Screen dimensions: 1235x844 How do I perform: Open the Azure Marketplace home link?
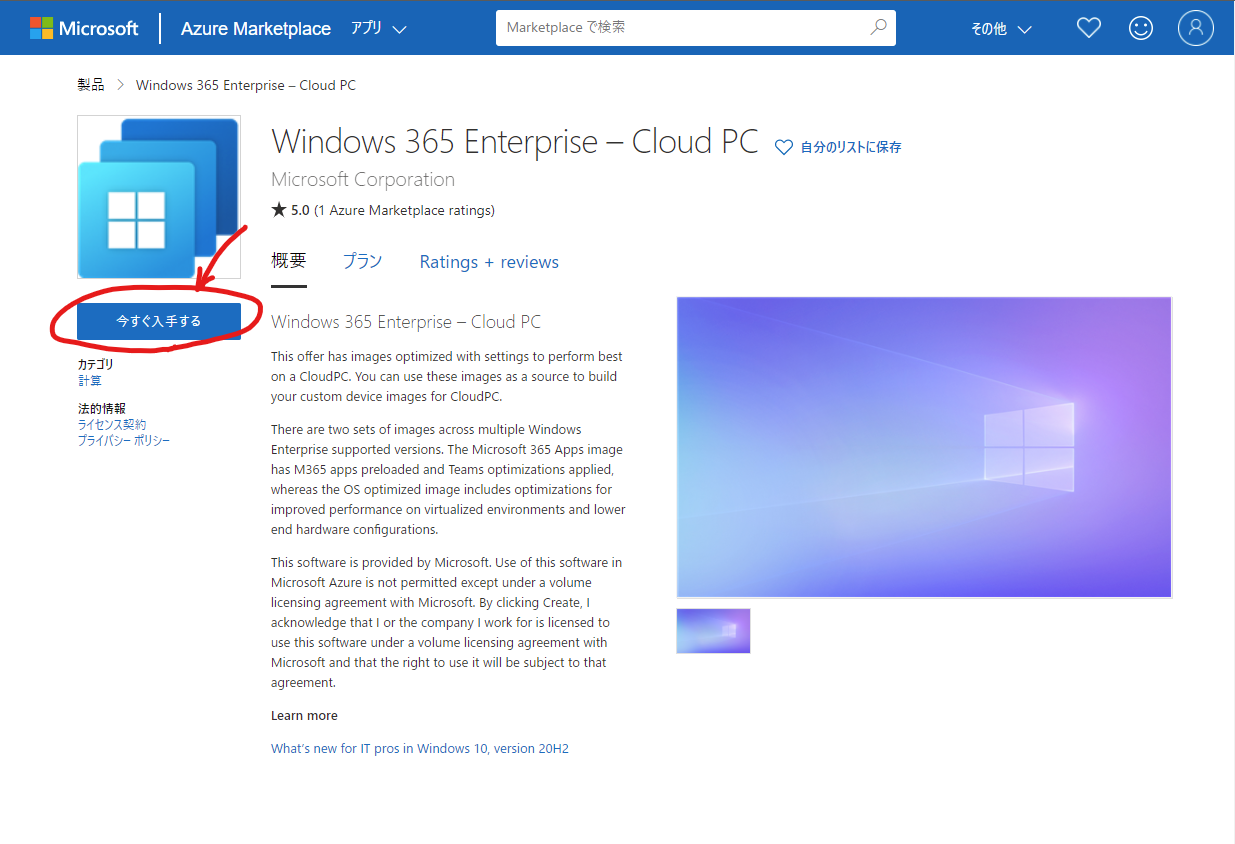click(255, 29)
